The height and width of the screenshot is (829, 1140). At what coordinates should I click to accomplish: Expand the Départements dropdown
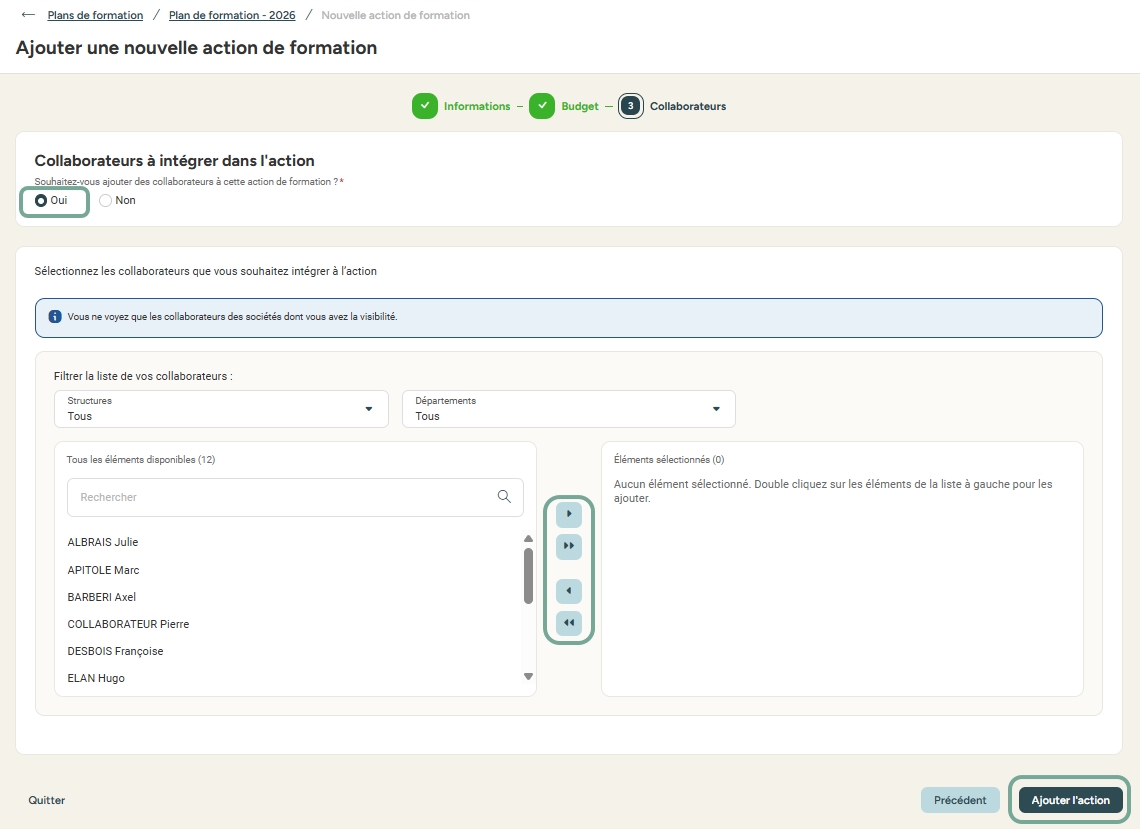[x=568, y=409]
